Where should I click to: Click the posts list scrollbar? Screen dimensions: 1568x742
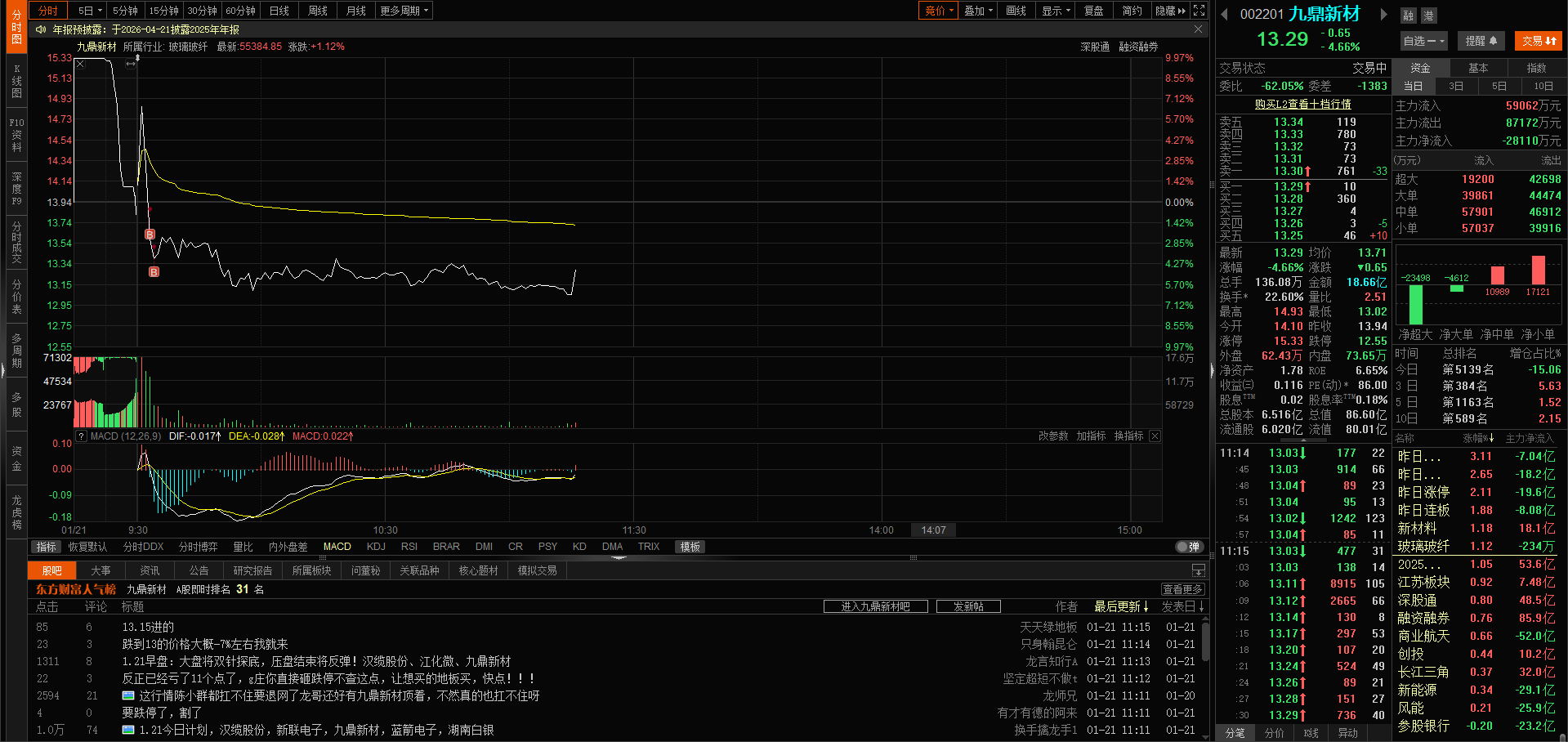click(1205, 642)
